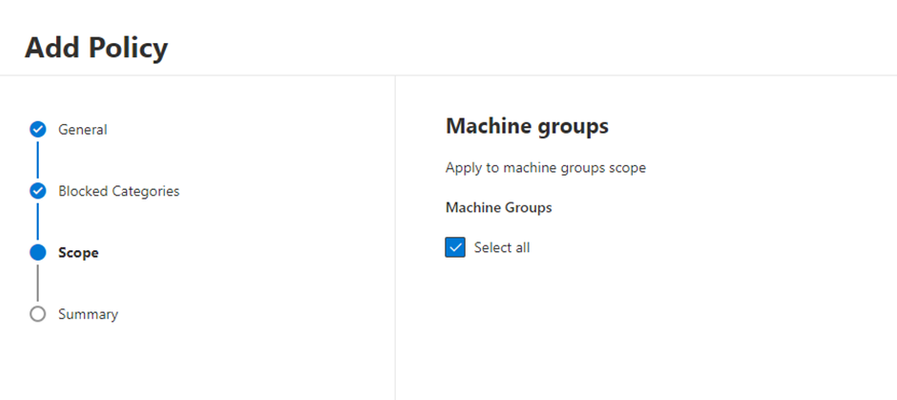Click the Blocked Categories checkmark circle icon
Image resolution: width=897 pixels, height=400 pixels.
[38, 191]
